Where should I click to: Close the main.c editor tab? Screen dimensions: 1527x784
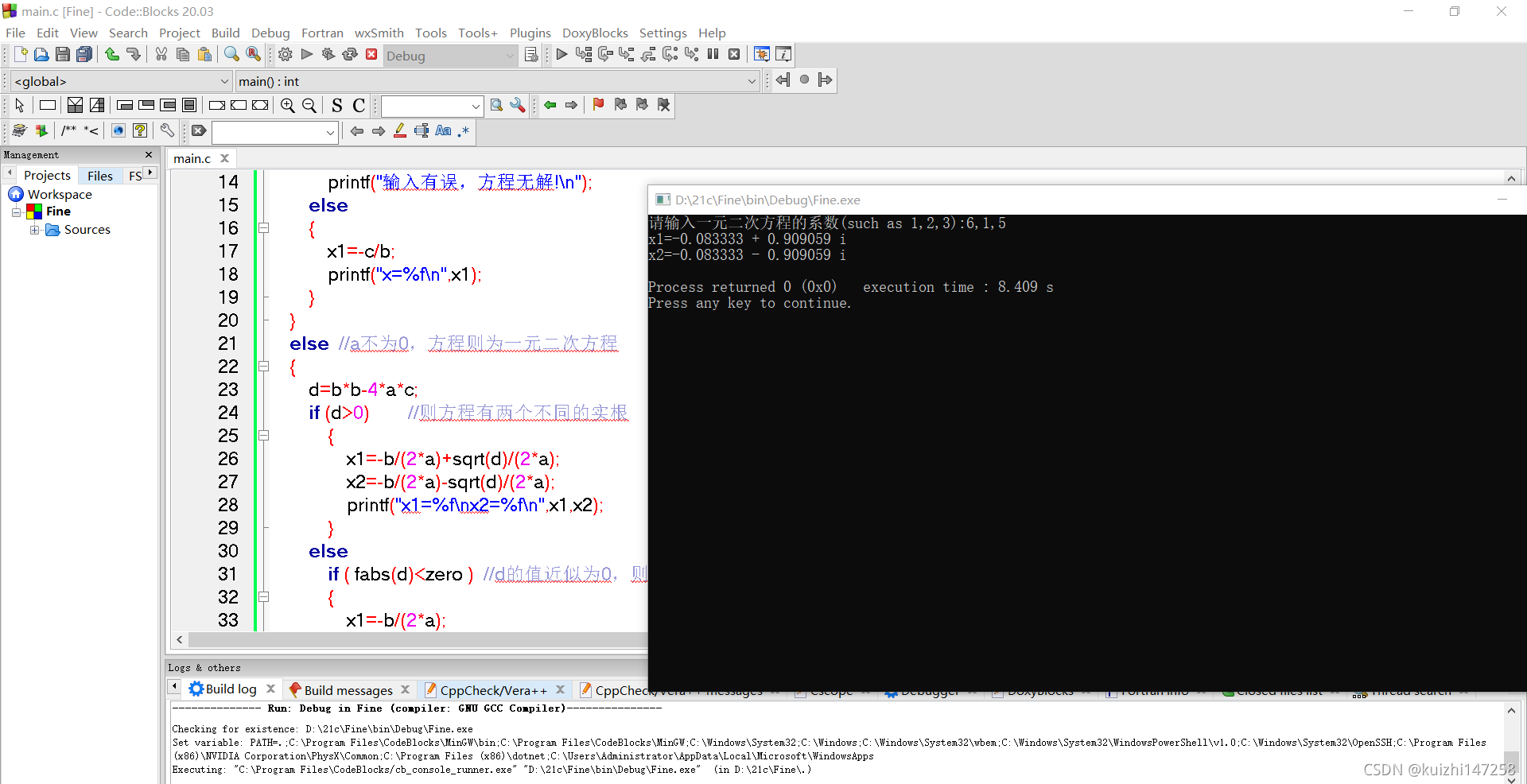point(225,158)
